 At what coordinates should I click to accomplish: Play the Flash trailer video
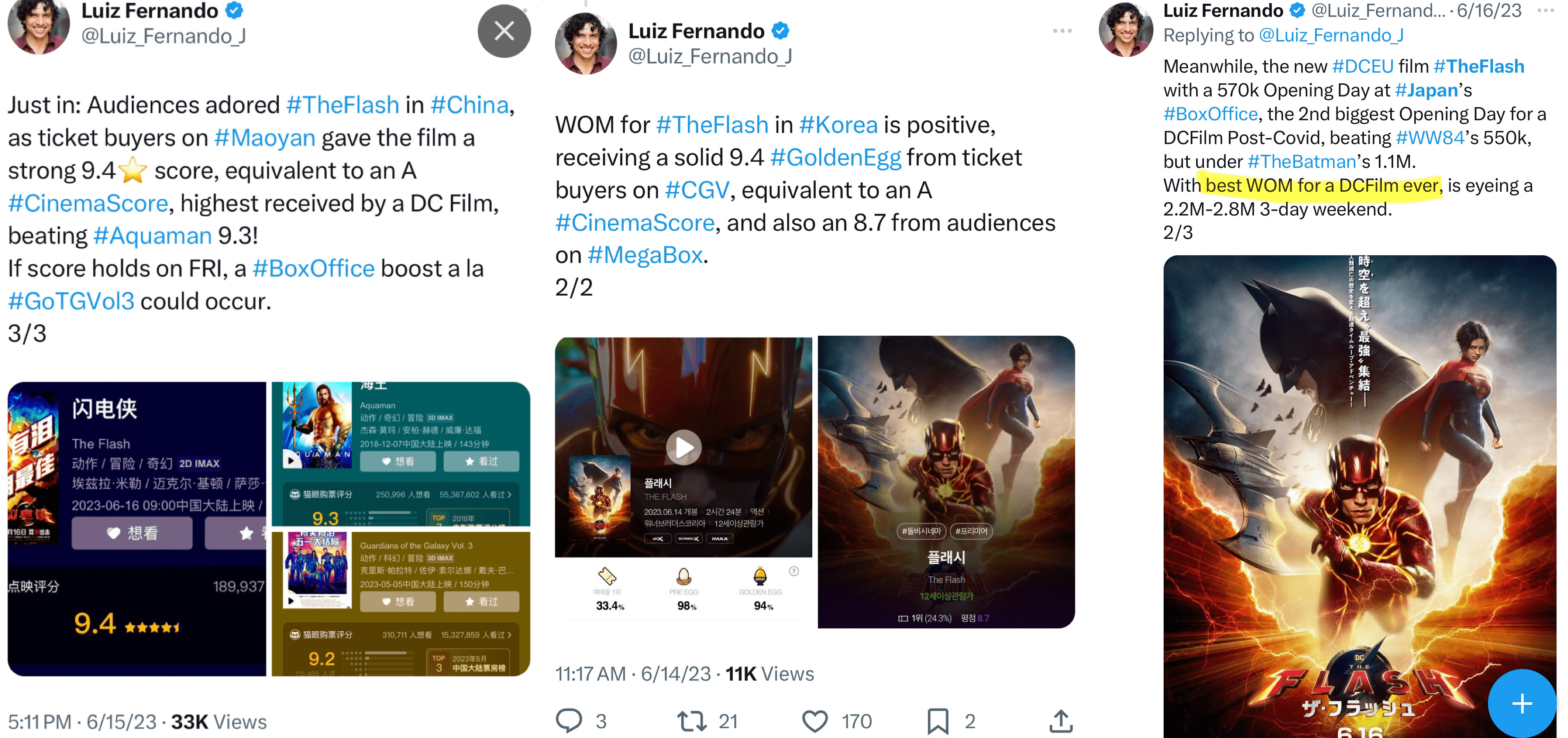pyautogui.click(x=683, y=447)
